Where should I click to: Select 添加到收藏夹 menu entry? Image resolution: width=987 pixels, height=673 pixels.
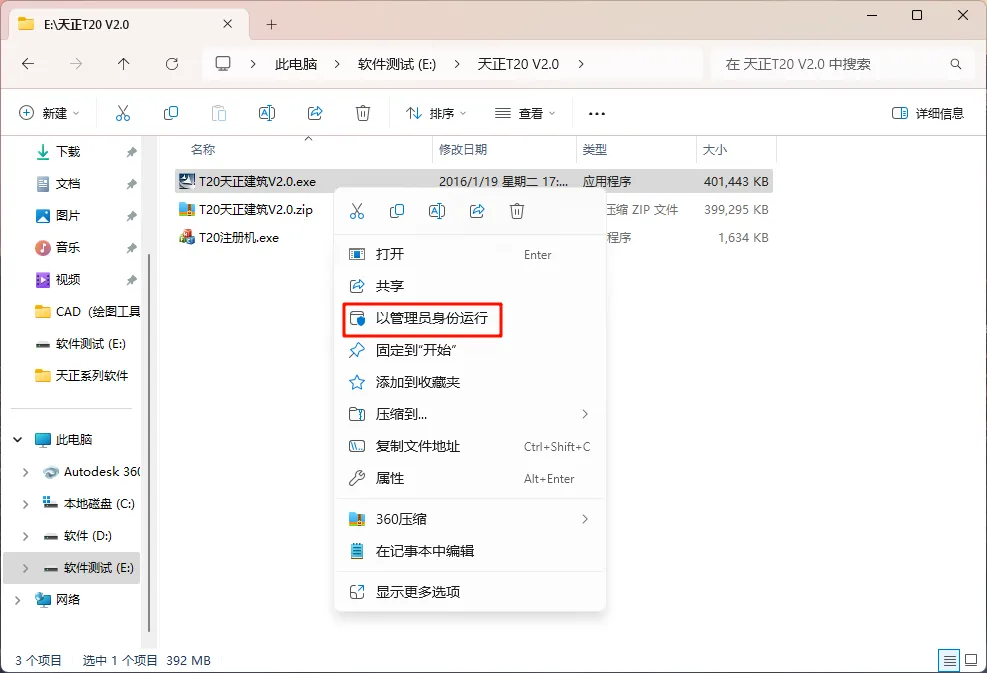point(470,383)
